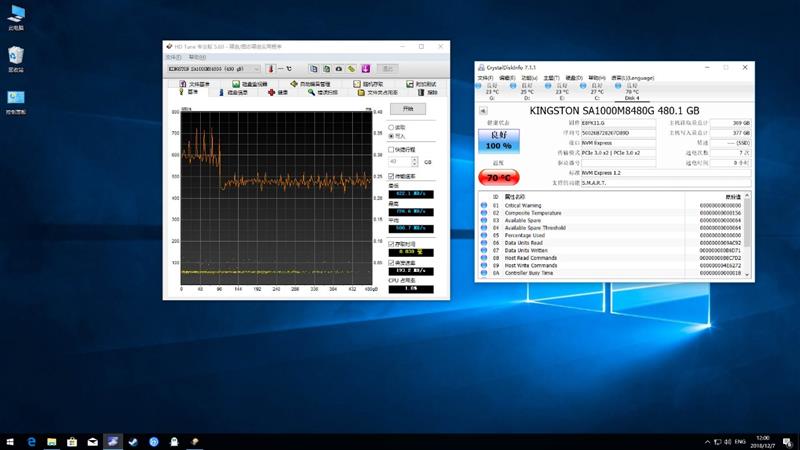800x450 pixels.
Task: Open the Extra Tests tab in HD Tune
Action: [421, 84]
